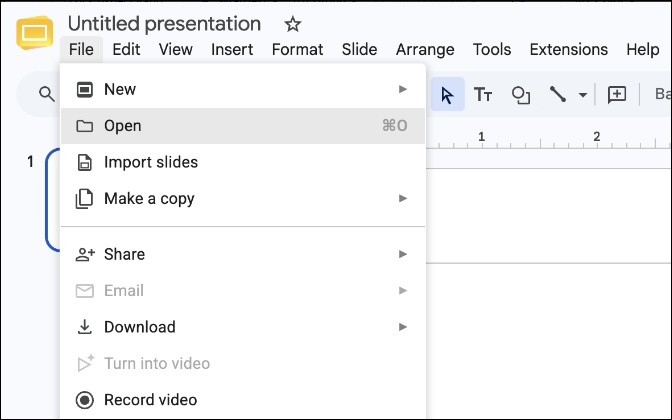This screenshot has height=420, width=672.
Task: Open the View menu
Action: (x=176, y=49)
